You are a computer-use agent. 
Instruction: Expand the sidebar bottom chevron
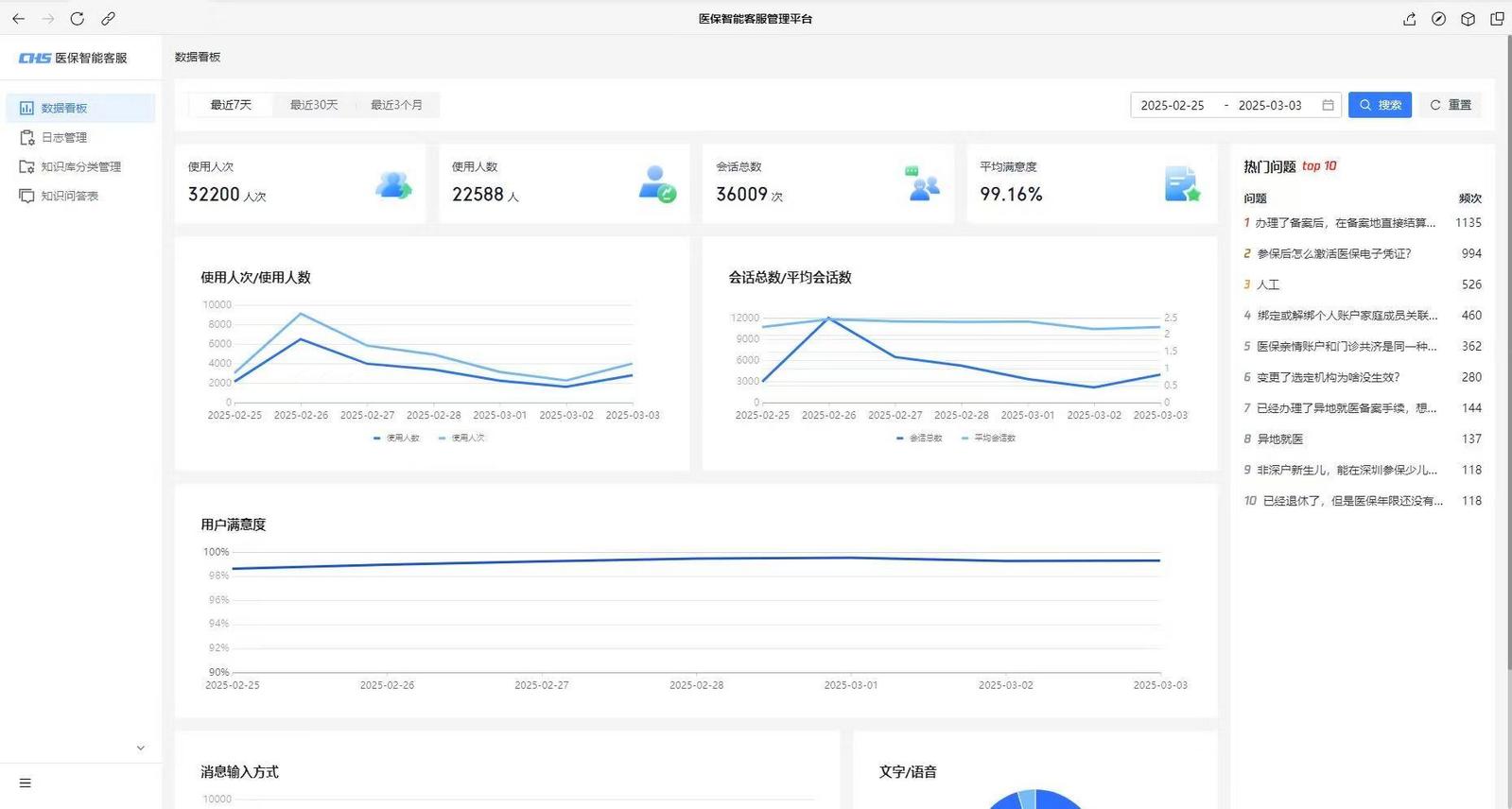141,748
